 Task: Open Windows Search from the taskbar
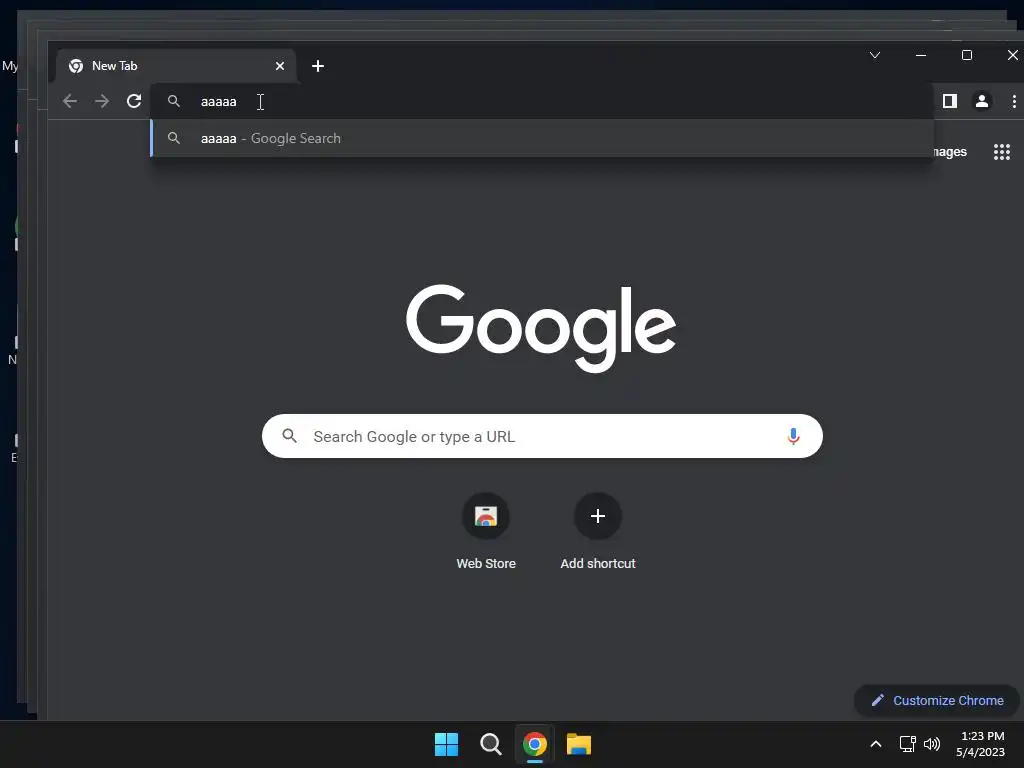[490, 744]
